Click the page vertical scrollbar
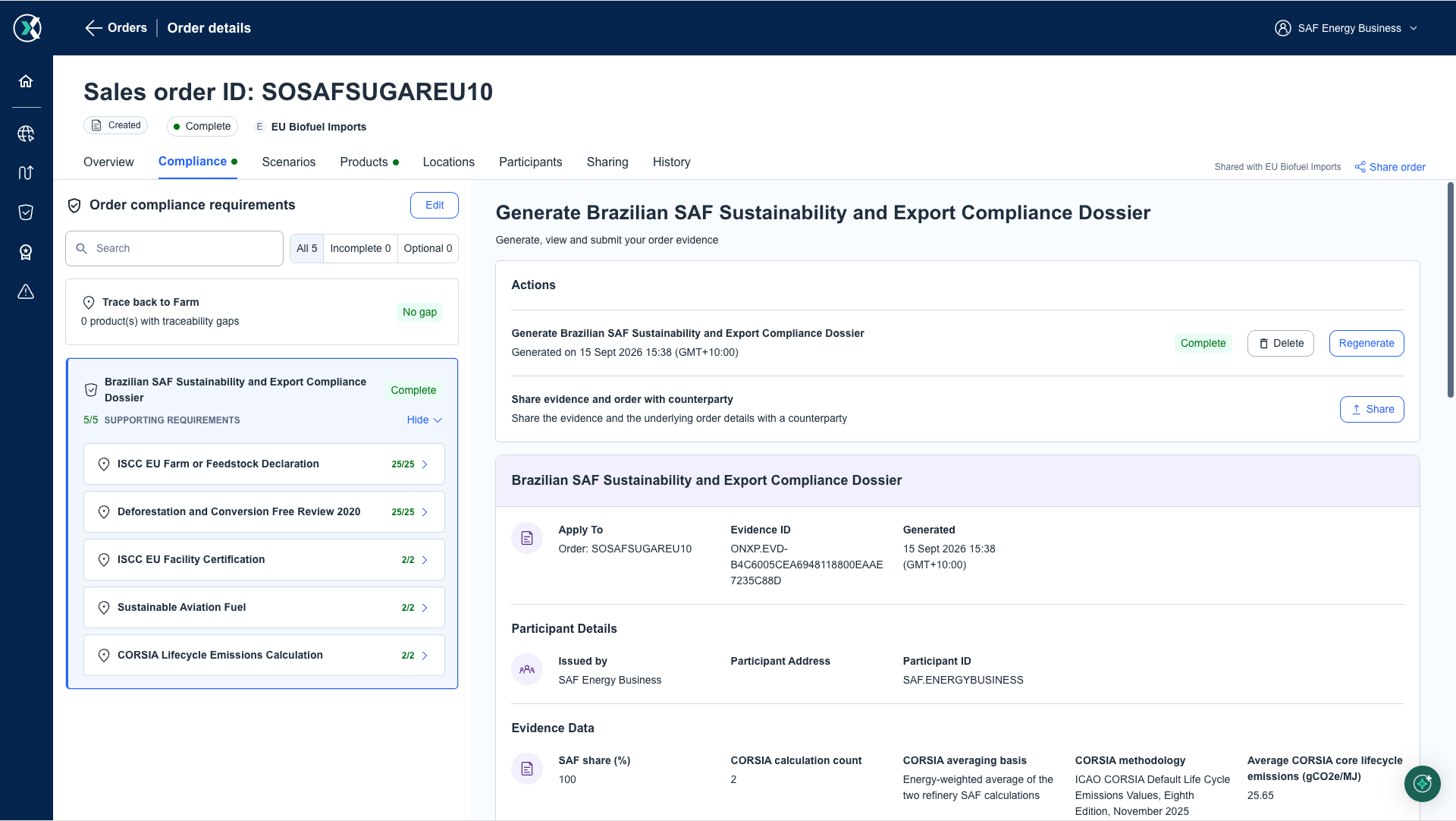Screen dimensions: 1456x821 pos(1450,288)
